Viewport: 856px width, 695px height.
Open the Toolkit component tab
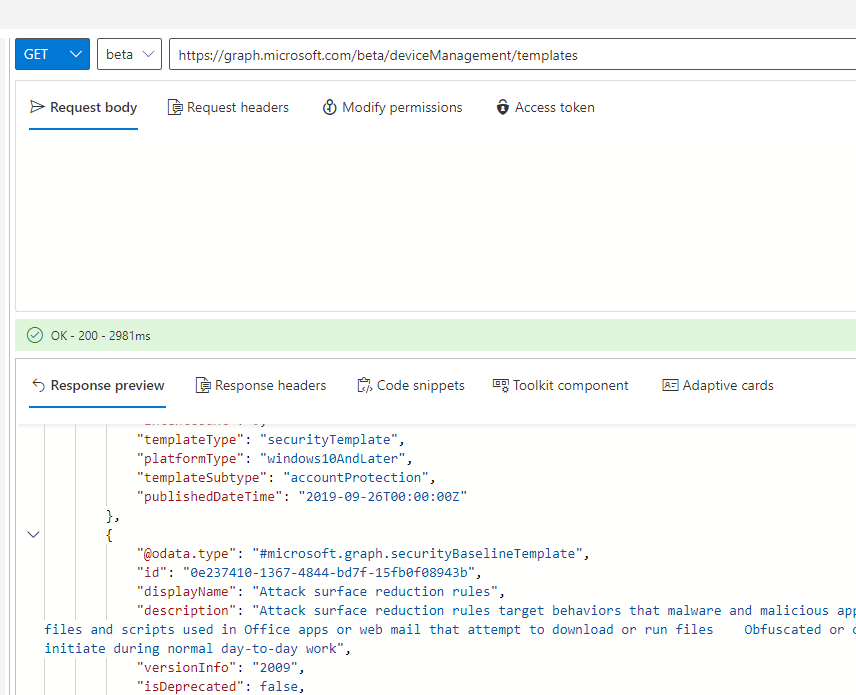(x=560, y=385)
